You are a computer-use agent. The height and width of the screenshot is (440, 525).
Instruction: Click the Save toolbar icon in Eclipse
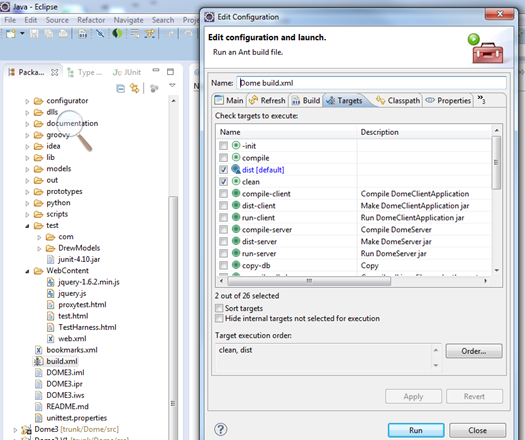[x=34, y=33]
